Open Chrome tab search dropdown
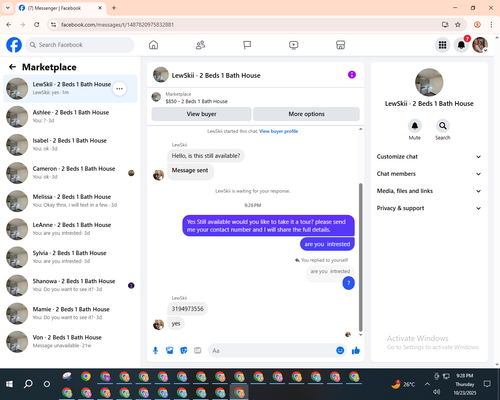Image resolution: width=500 pixels, height=400 pixels. pyautogui.click(x=8, y=8)
